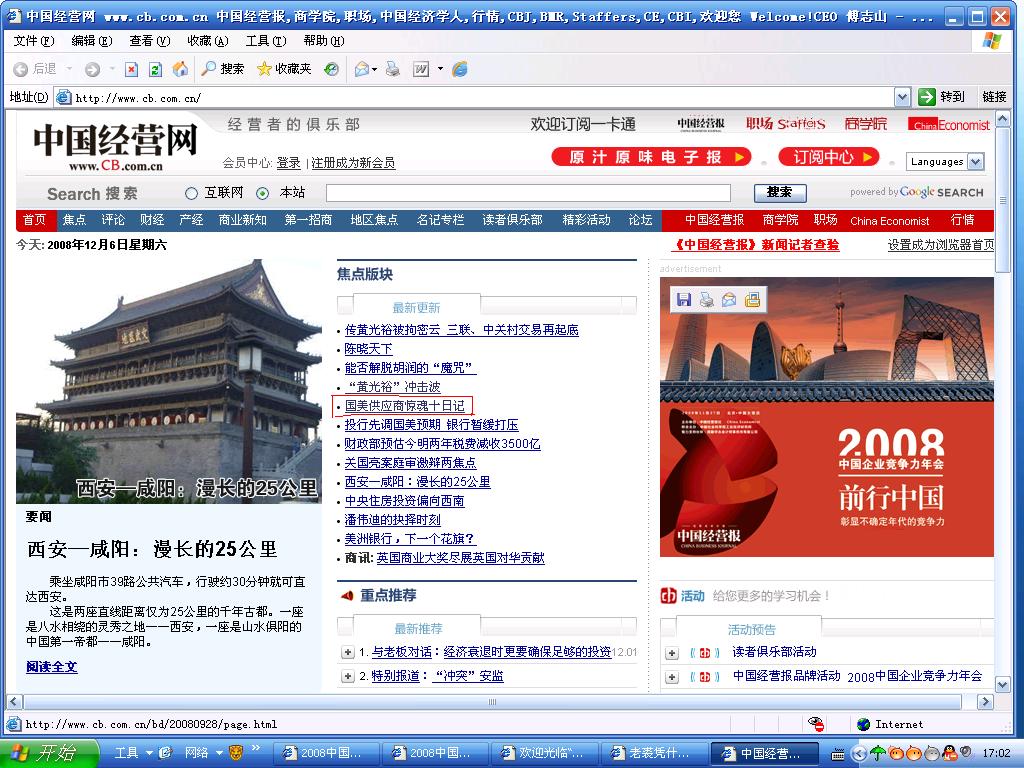This screenshot has width=1024, height=768.
Task: Click the Forward navigation arrow icon
Action: (x=93, y=69)
